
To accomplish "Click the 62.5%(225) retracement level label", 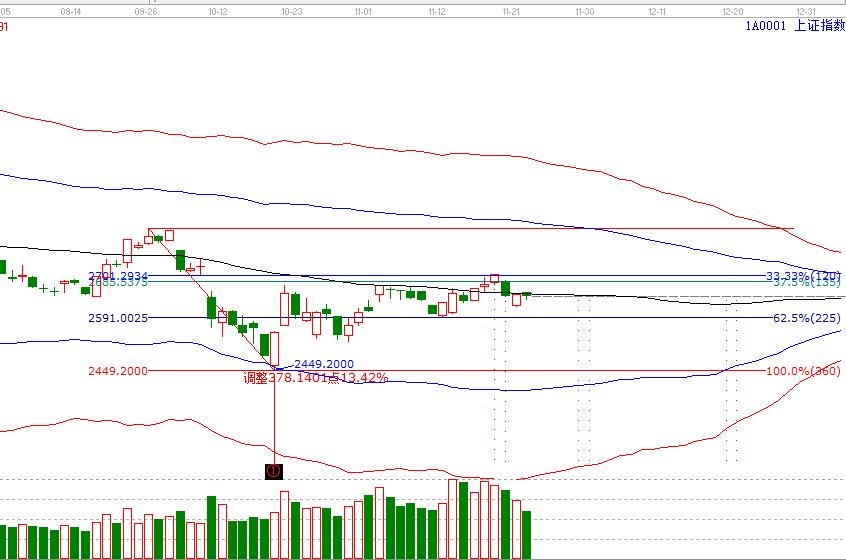I will (807, 318).
